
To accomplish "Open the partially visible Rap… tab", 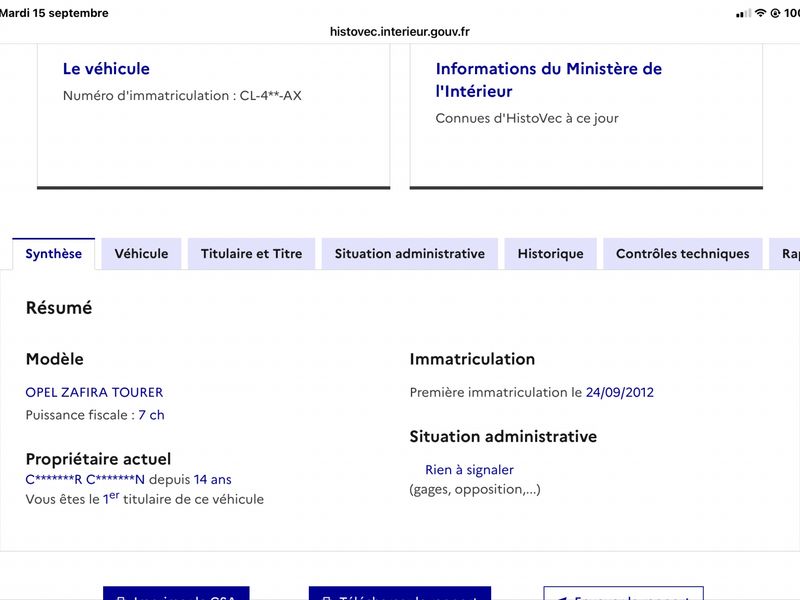I will (x=785, y=254).
